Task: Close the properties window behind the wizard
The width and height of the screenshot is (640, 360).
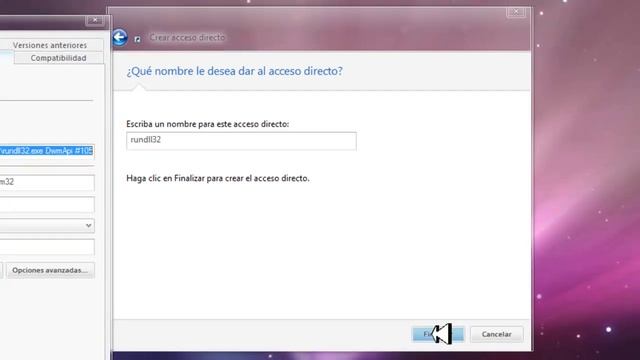Action: tap(95, 20)
